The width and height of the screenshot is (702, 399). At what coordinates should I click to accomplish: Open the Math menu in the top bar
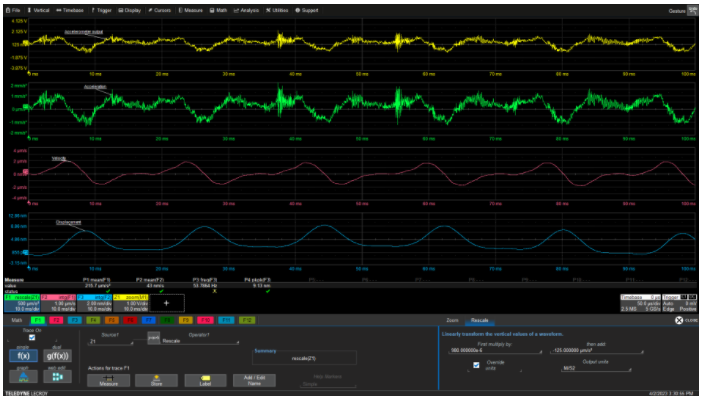click(218, 10)
